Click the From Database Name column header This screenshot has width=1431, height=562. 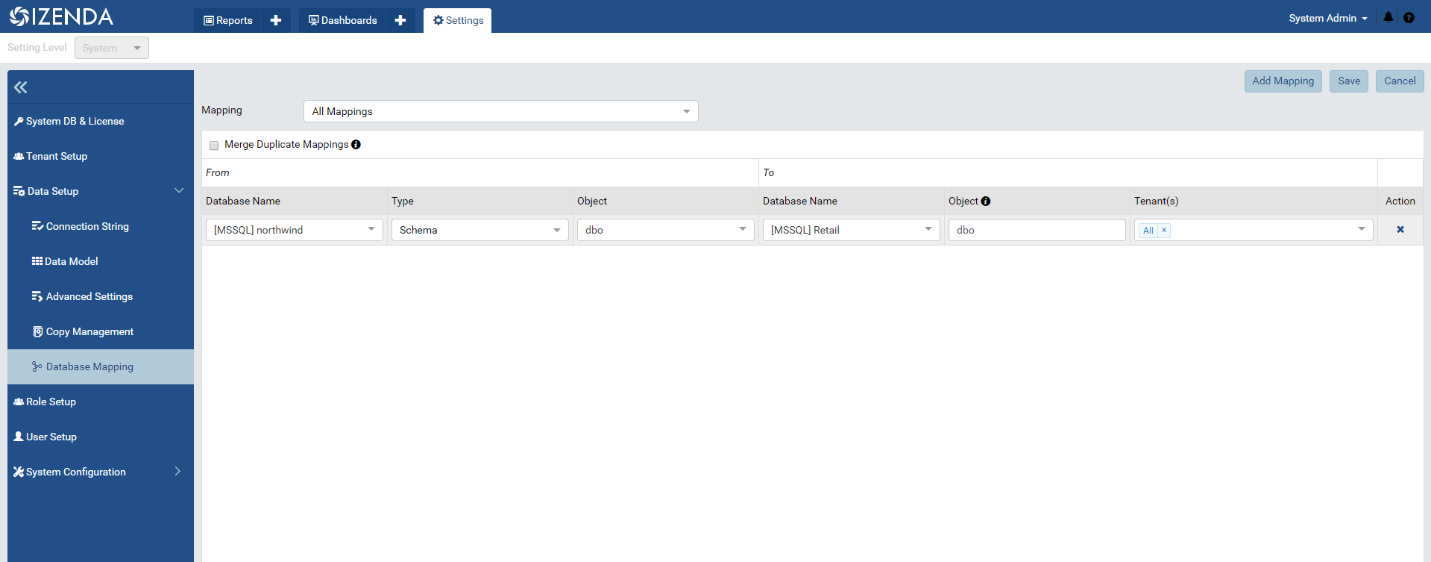(243, 201)
